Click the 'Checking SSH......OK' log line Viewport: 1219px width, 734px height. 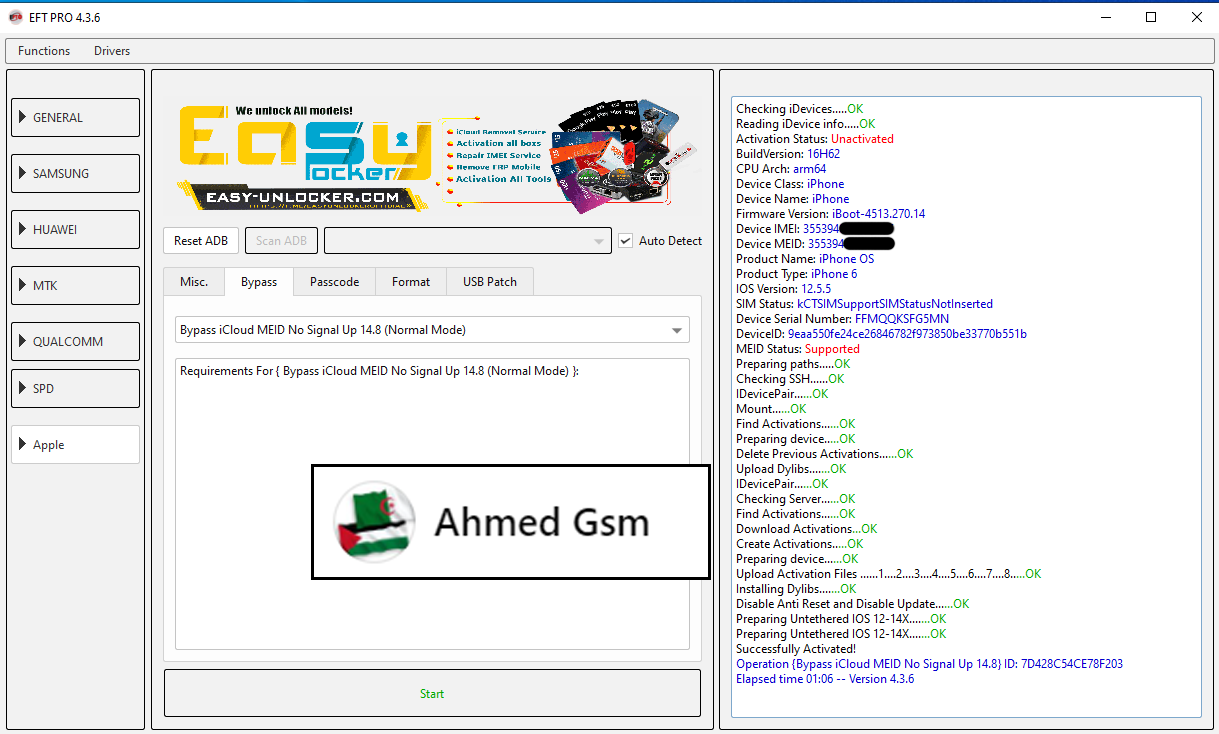pyautogui.click(x=790, y=379)
